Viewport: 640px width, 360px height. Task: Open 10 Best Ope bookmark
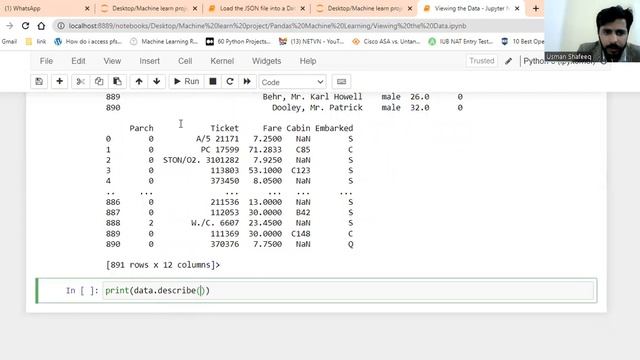click(x=523, y=42)
